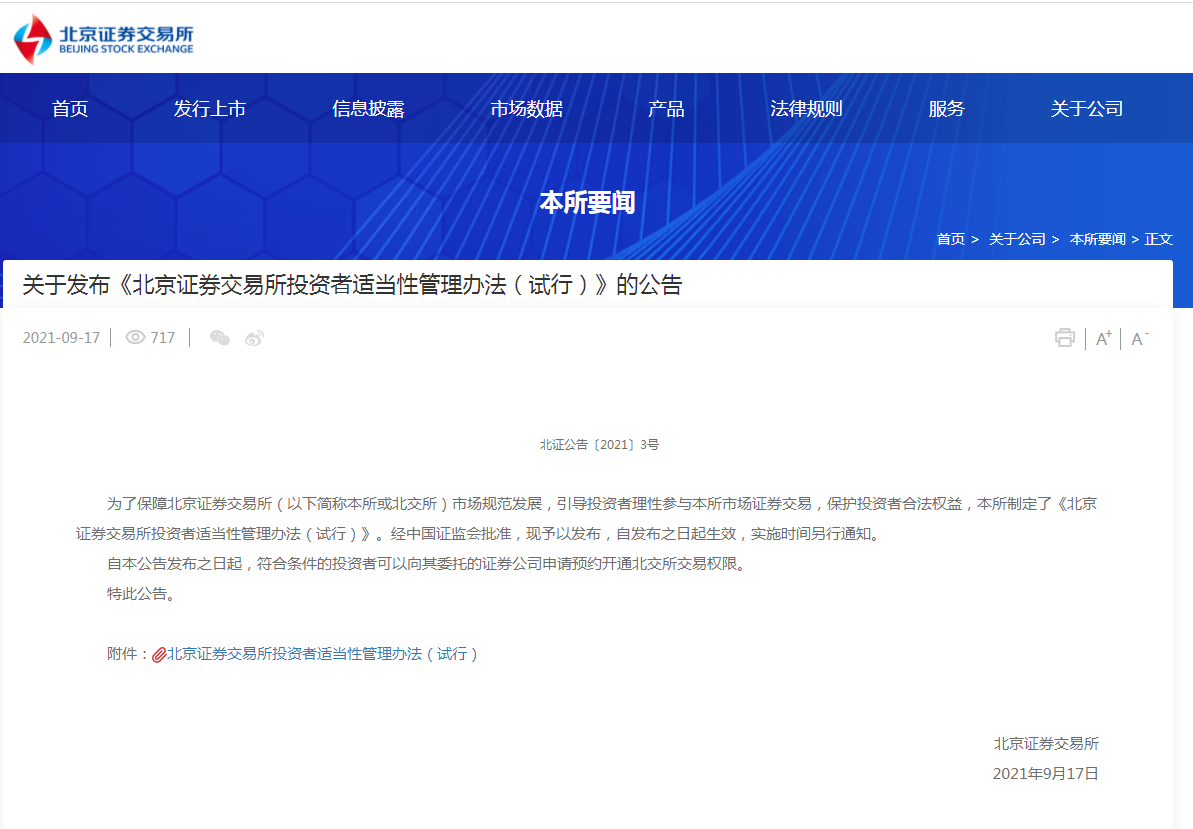Image resolution: width=1193 pixels, height=829 pixels.
Task: Click 正文 in the breadcrumb
Action: coord(1159,239)
